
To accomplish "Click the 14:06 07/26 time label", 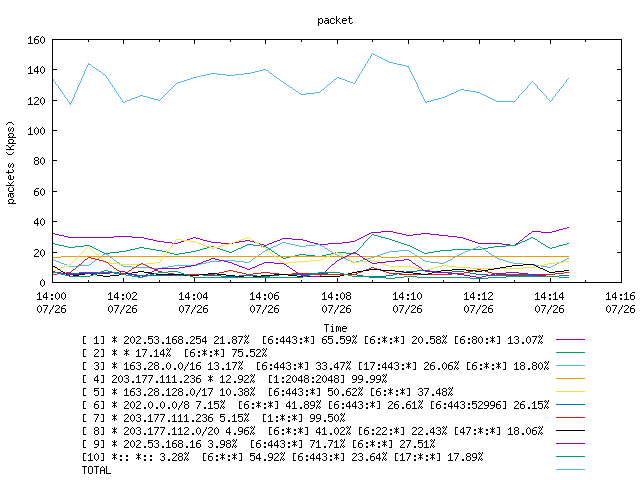I will 264,302.
